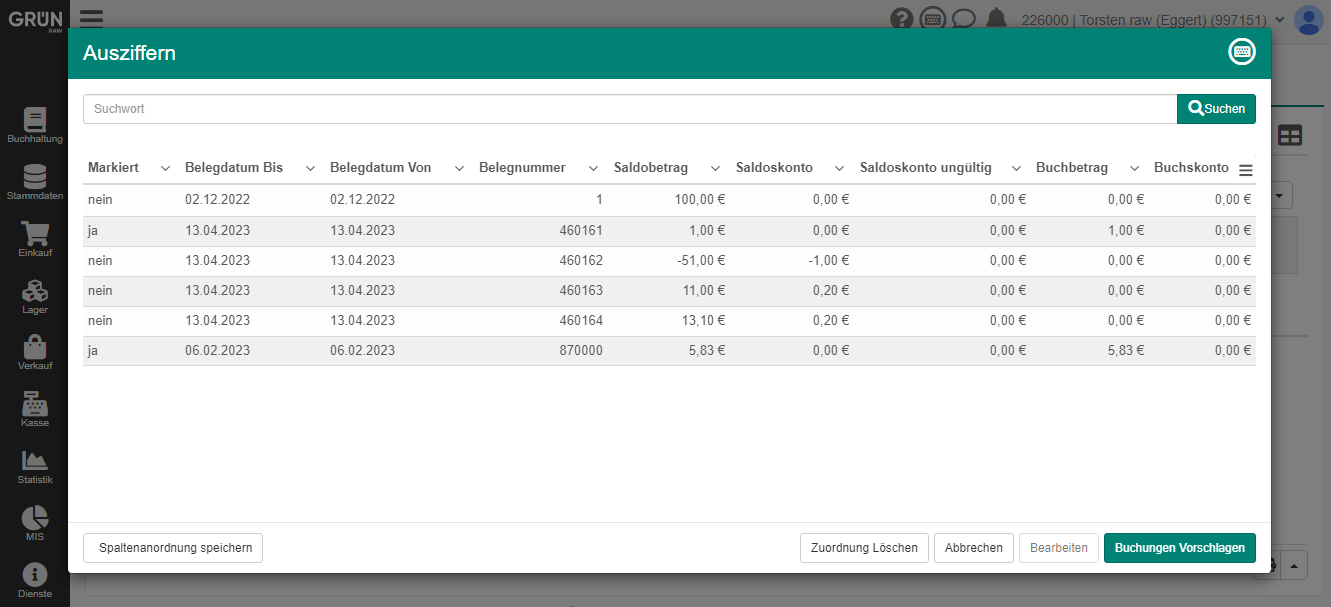The image size is (1331, 607).
Task: Expand the Markiert column dropdown
Action: [x=165, y=168]
